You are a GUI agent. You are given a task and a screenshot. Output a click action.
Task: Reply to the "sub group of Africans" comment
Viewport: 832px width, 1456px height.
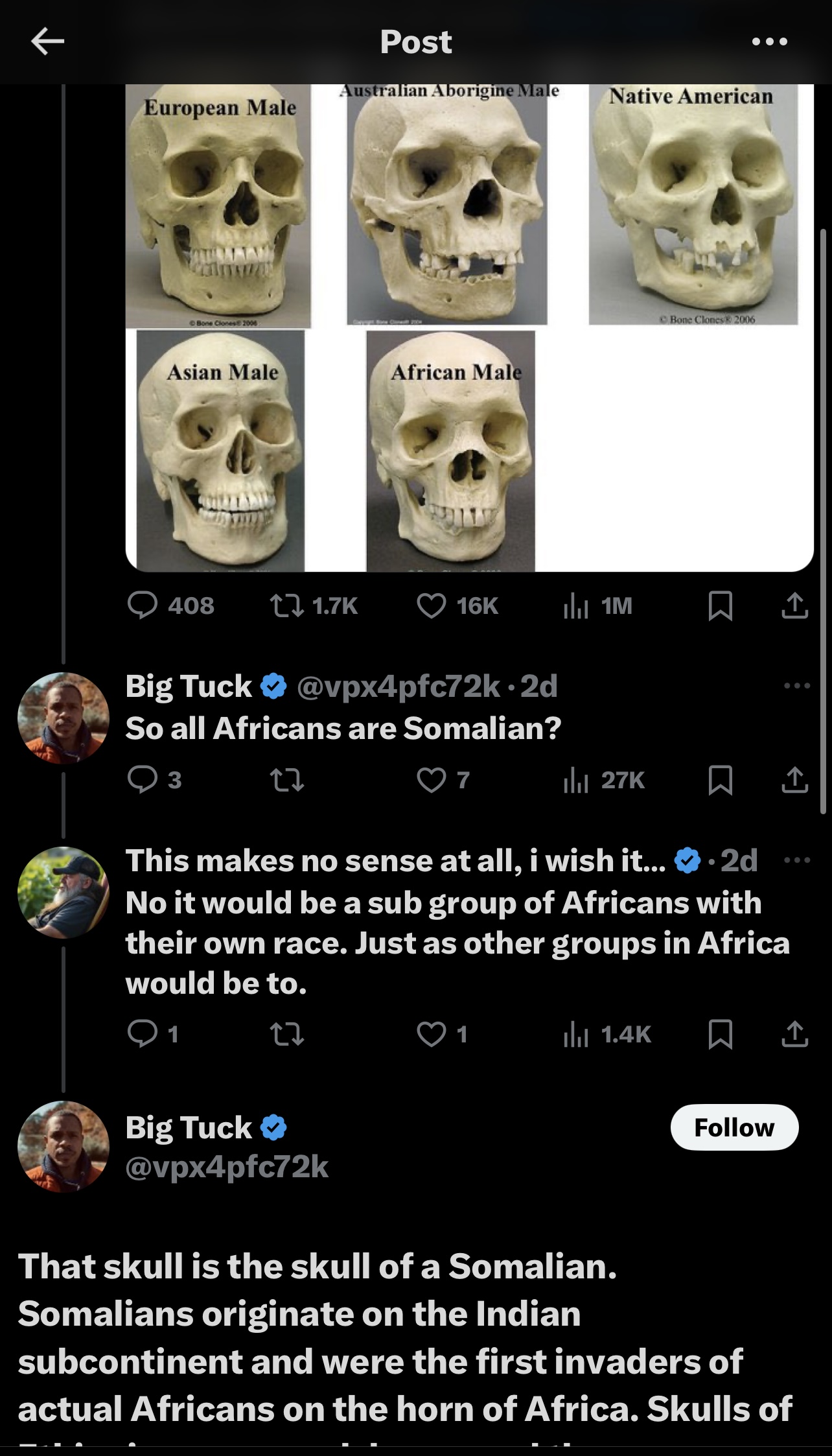tap(143, 1034)
